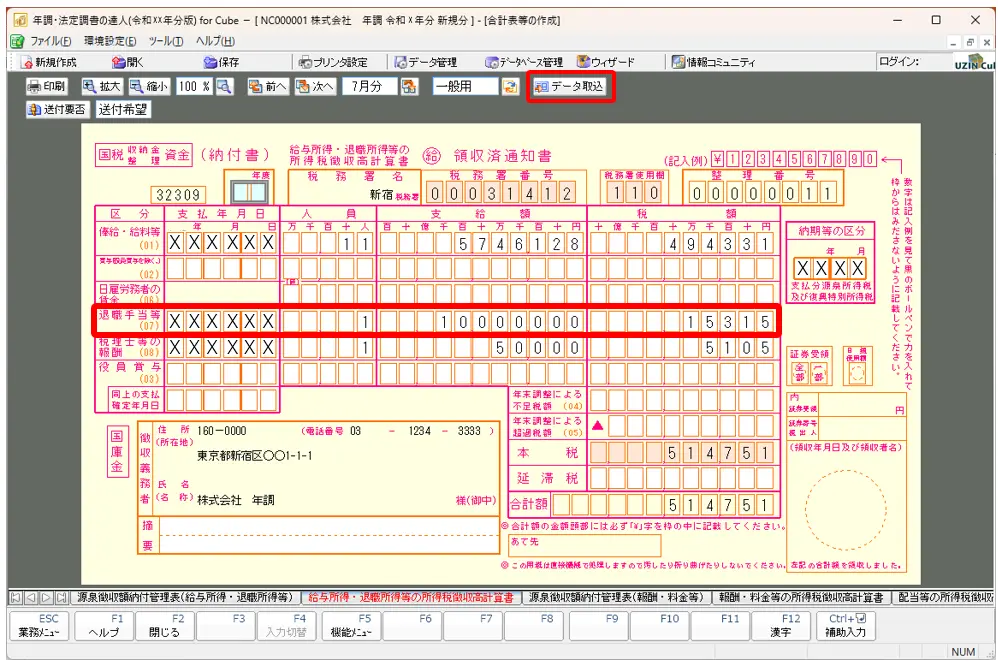Click the データ取込 import button
The width and height of the screenshot is (998, 665).
coord(570,86)
